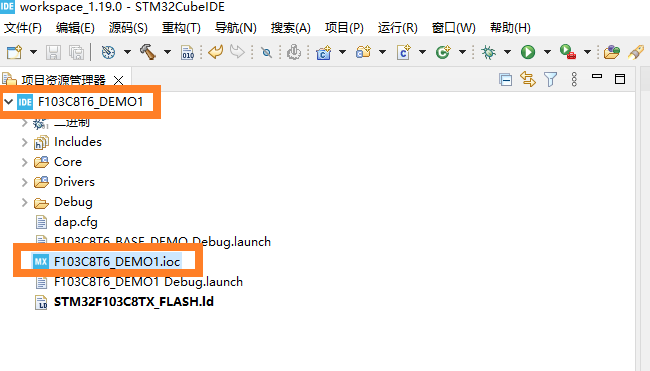Open the 编辑(E) menu

coord(75,28)
